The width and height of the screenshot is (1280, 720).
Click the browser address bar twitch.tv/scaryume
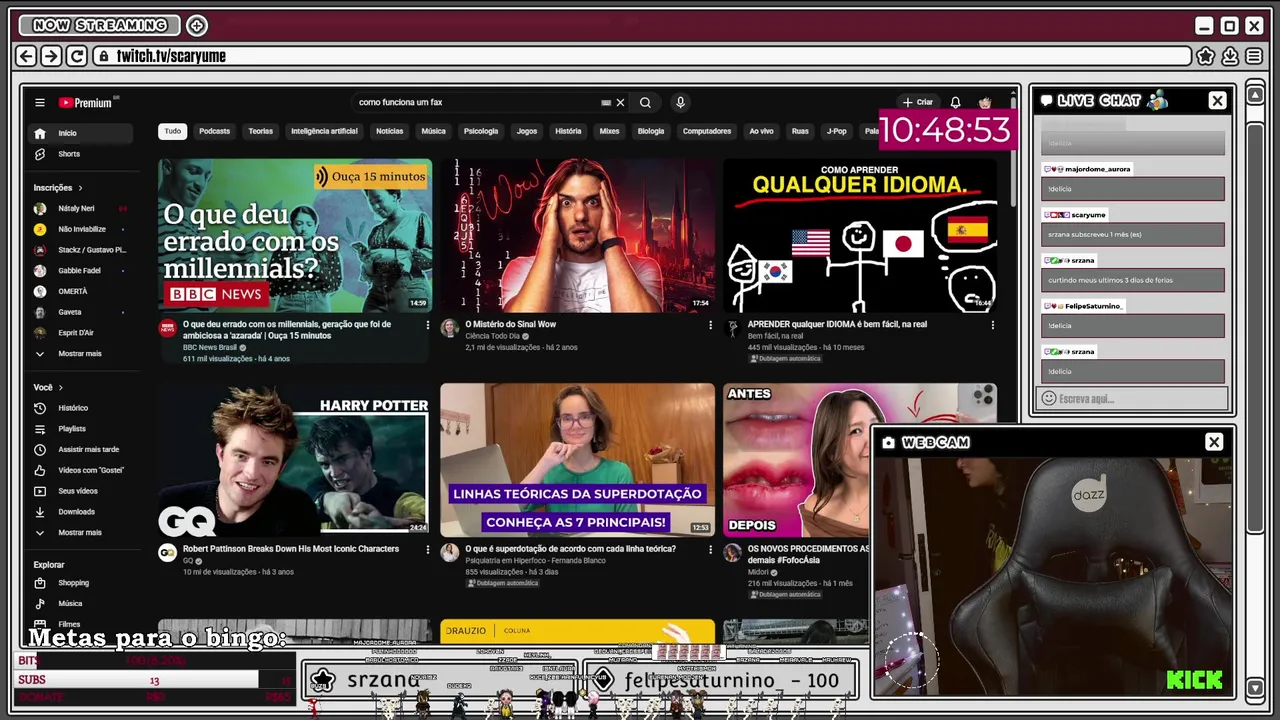[643, 56]
